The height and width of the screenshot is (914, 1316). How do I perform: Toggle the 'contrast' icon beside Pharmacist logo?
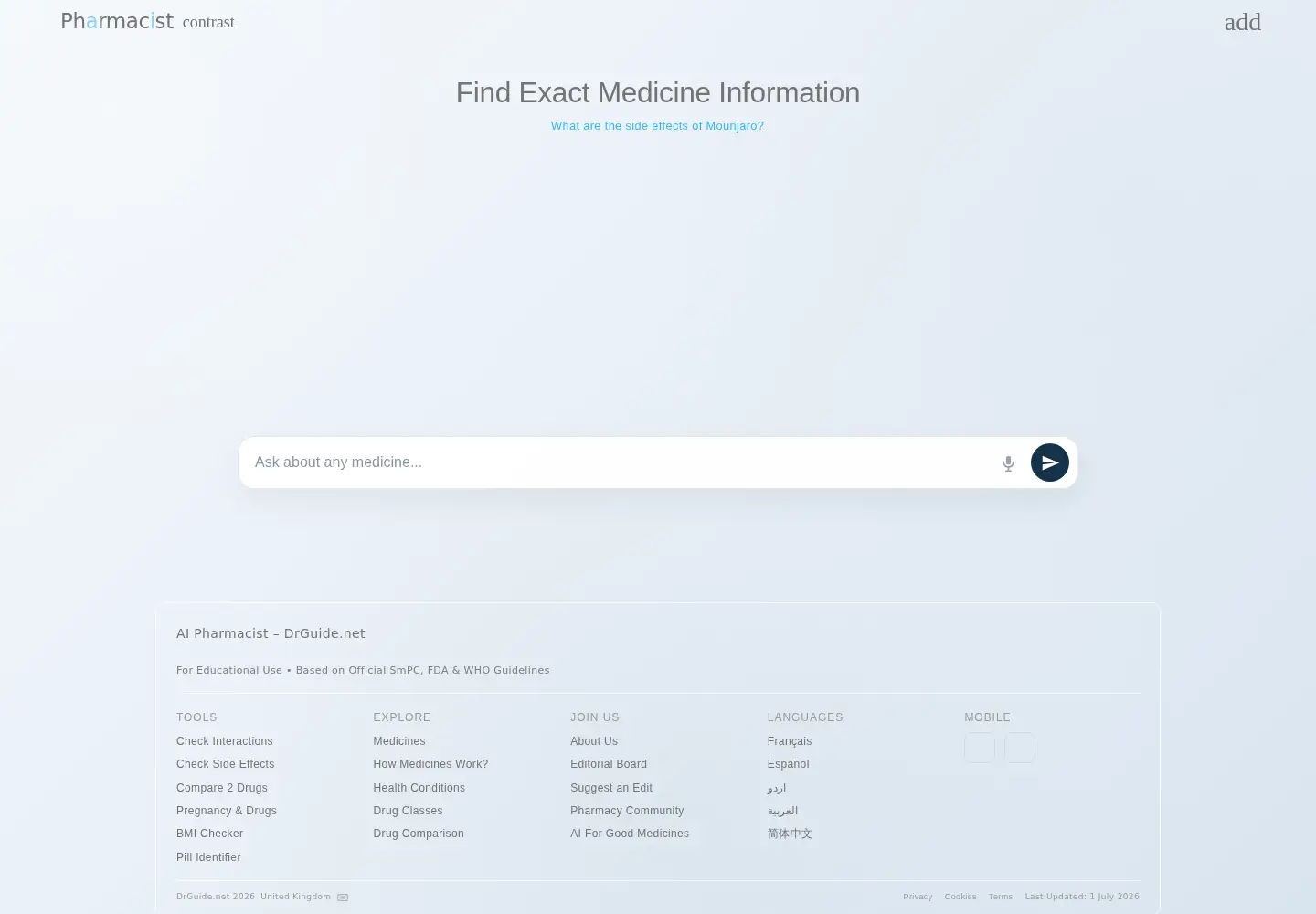(208, 22)
